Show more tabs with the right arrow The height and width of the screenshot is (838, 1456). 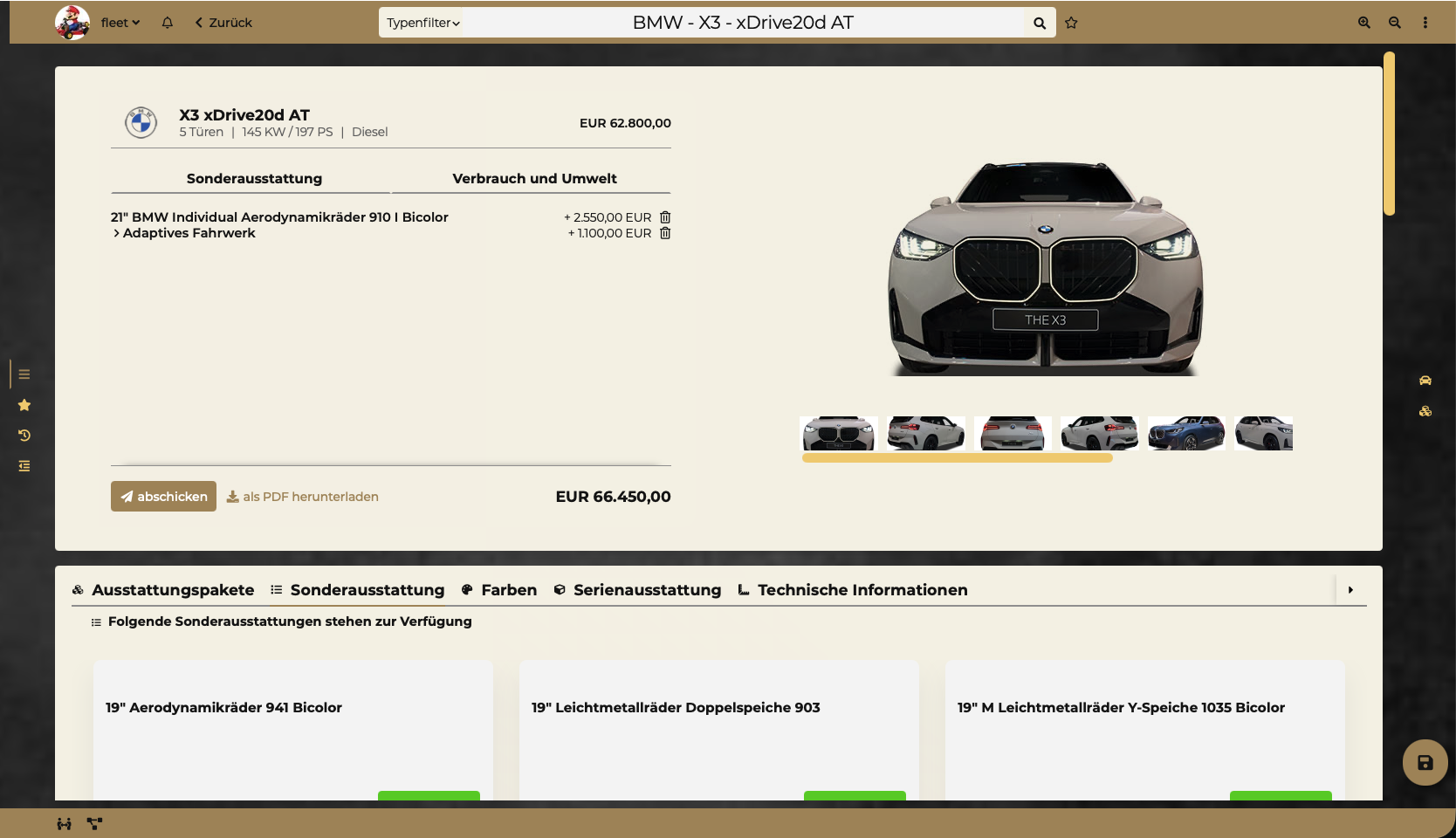coord(1350,590)
